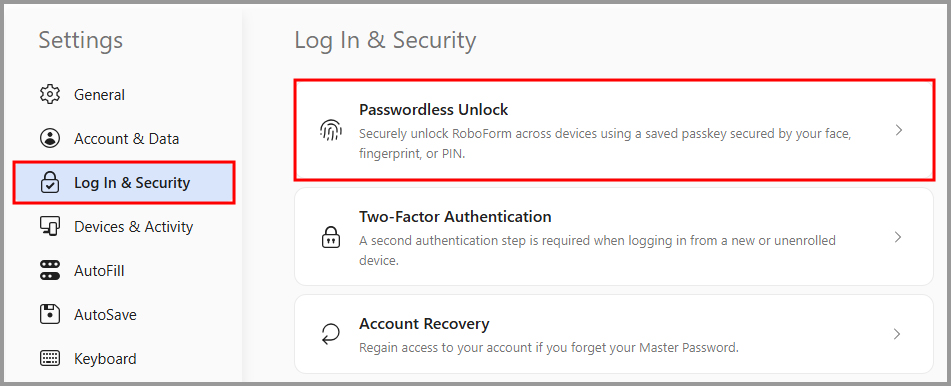Open Account Recovery using its chevron arrow
951x386 pixels.
click(899, 334)
